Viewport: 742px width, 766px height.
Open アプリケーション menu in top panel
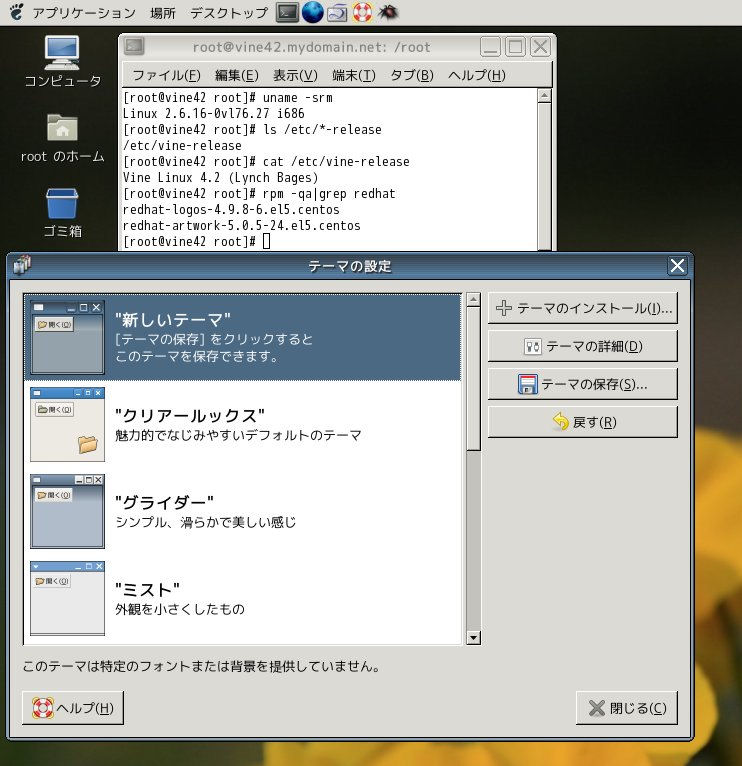84,13
